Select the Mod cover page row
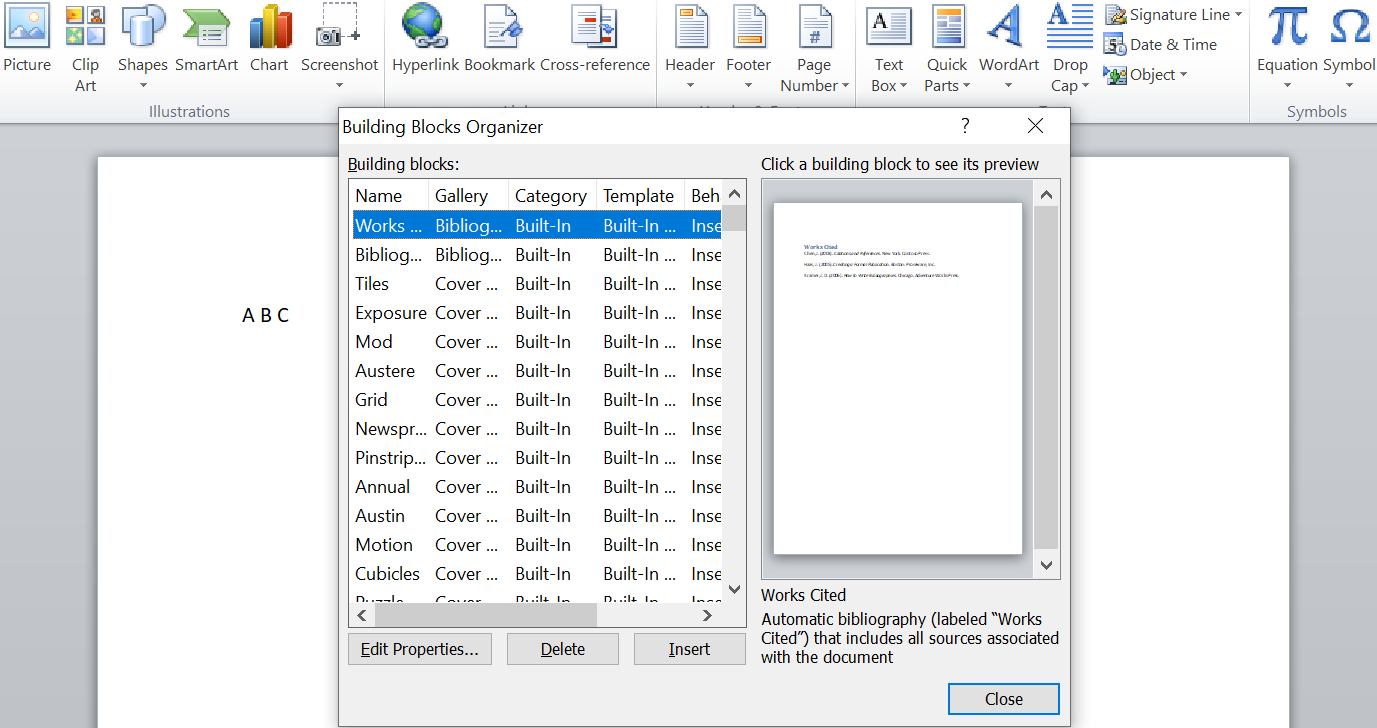 click(x=537, y=342)
